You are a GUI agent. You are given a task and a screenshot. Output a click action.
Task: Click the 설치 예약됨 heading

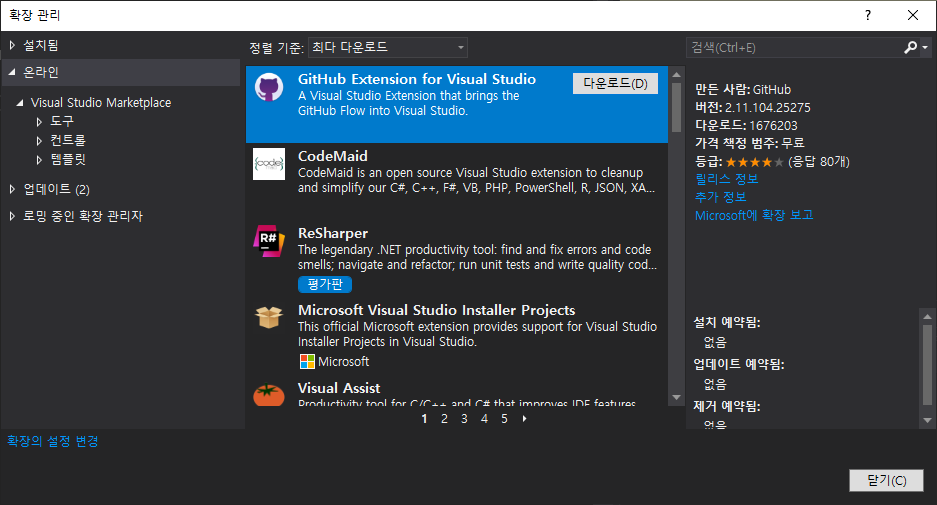pyautogui.click(x=727, y=322)
